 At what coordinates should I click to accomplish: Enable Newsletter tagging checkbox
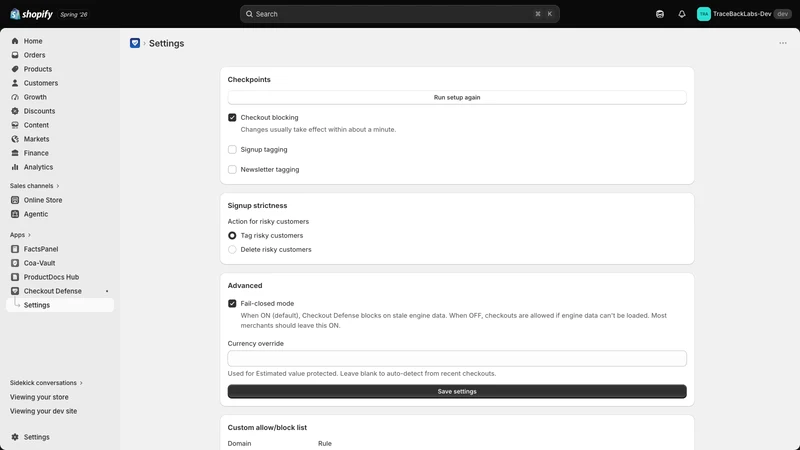pyautogui.click(x=232, y=169)
